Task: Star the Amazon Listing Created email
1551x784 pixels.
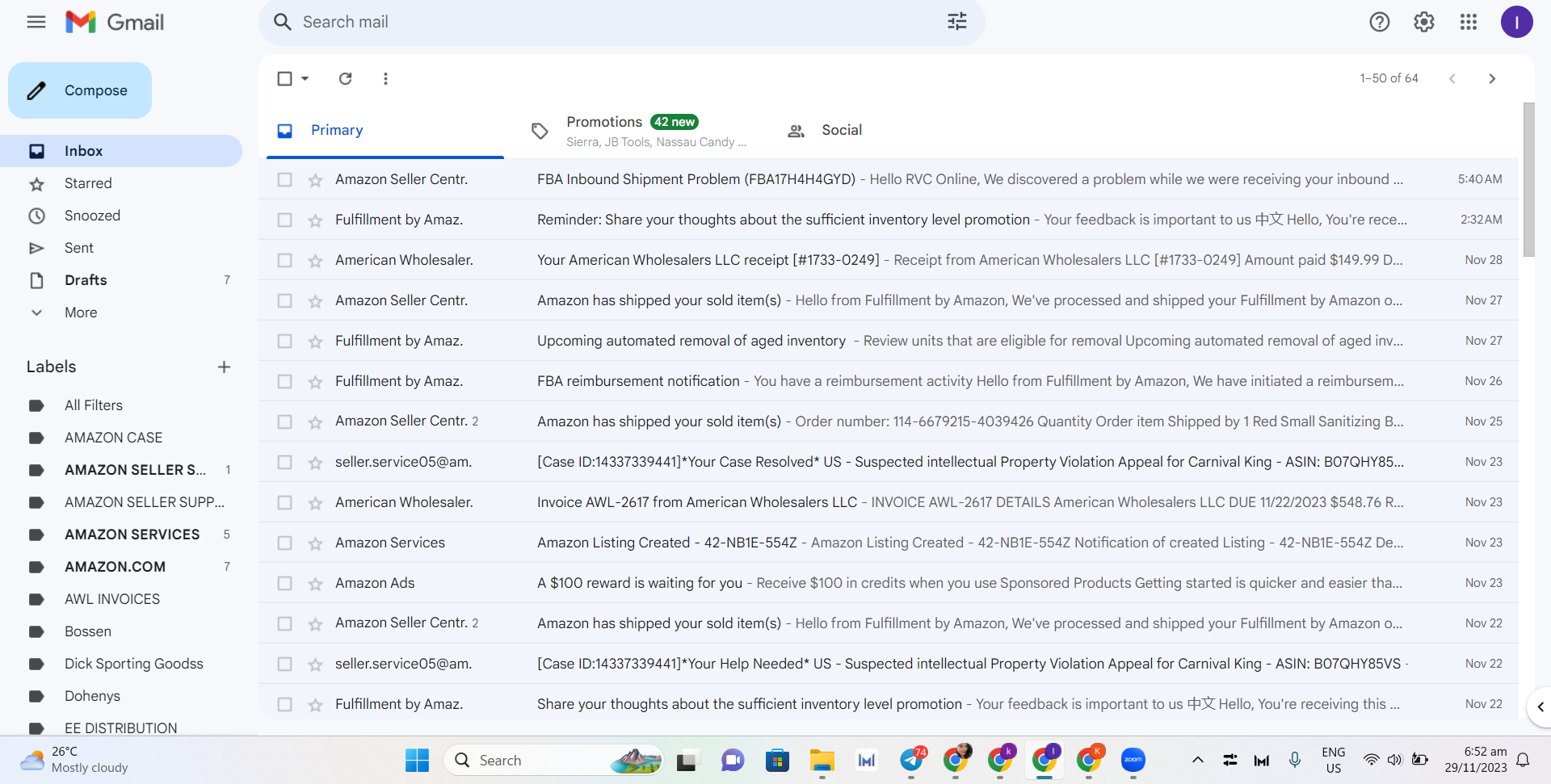Action: coord(315,543)
